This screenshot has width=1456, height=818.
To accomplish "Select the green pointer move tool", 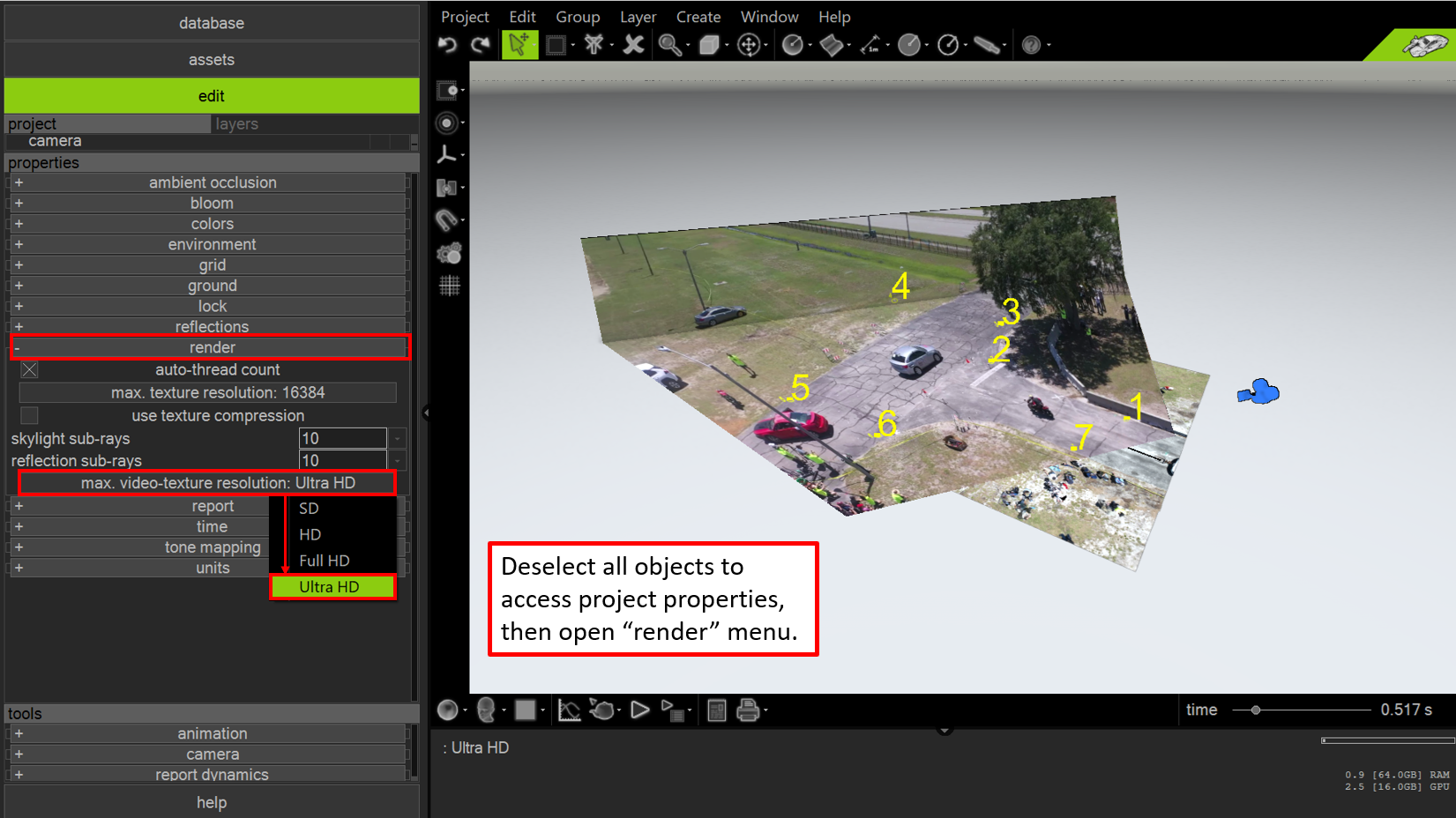I will (x=519, y=44).
